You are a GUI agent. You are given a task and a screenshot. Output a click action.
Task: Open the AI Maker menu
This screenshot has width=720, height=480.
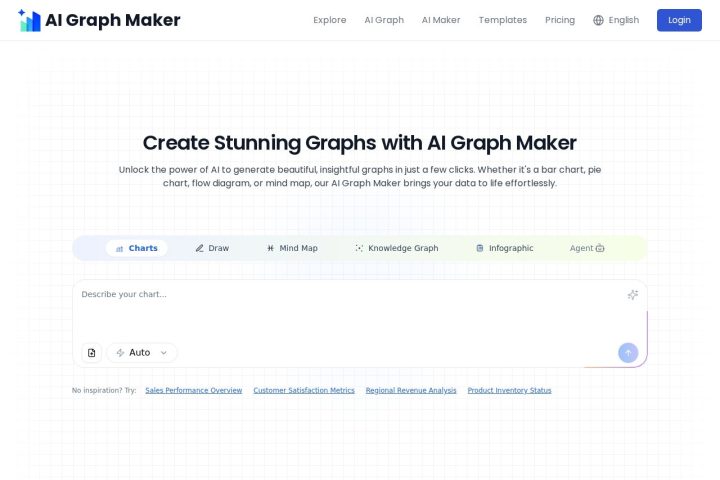point(441,20)
